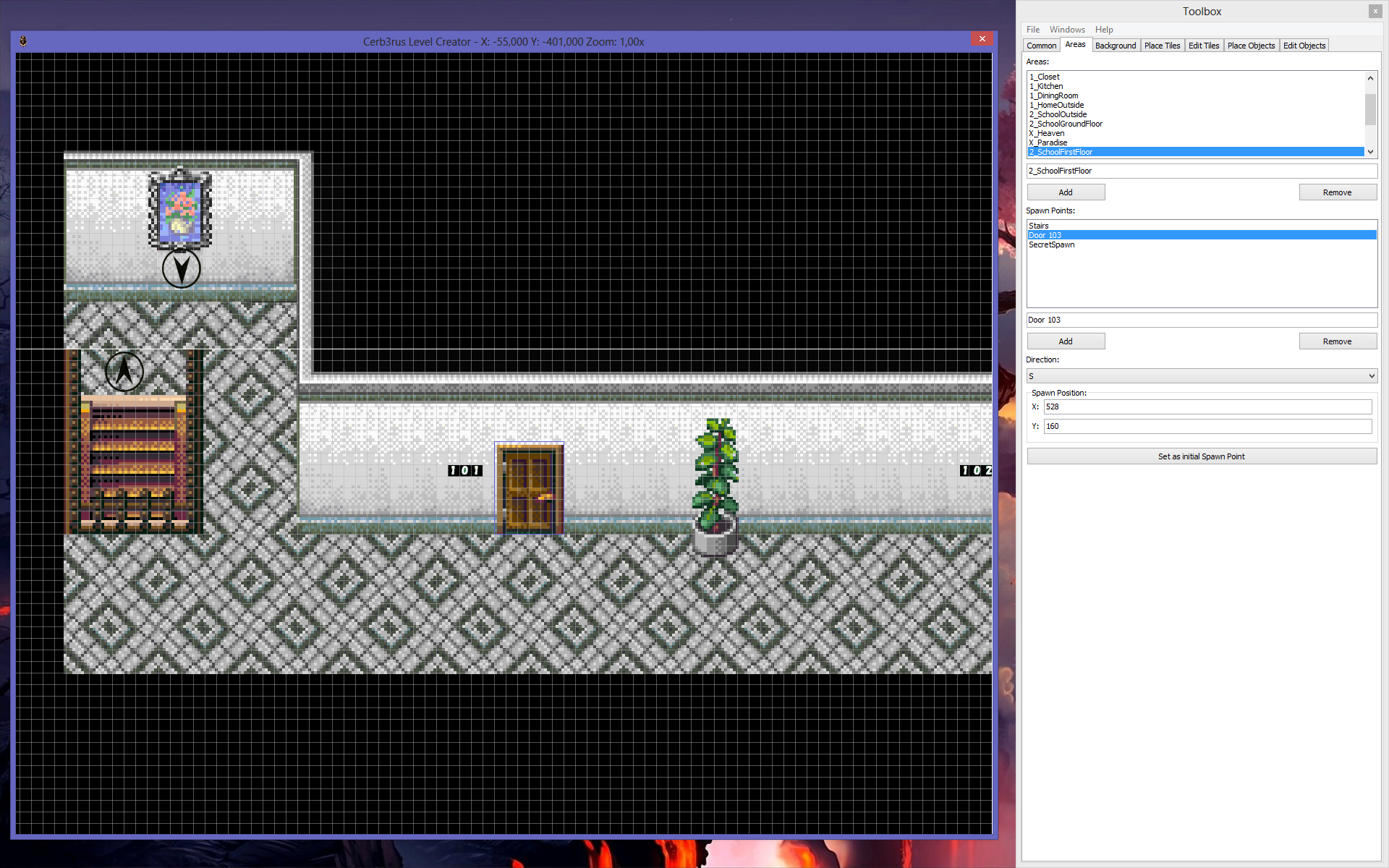Open the Place Objects tab
The image size is (1389, 868).
pos(1251,45)
